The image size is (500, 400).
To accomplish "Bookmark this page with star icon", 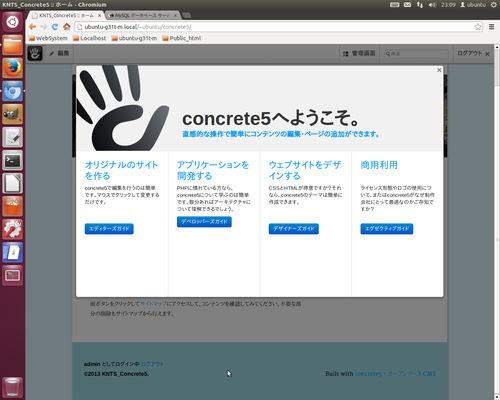I will point(478,27).
